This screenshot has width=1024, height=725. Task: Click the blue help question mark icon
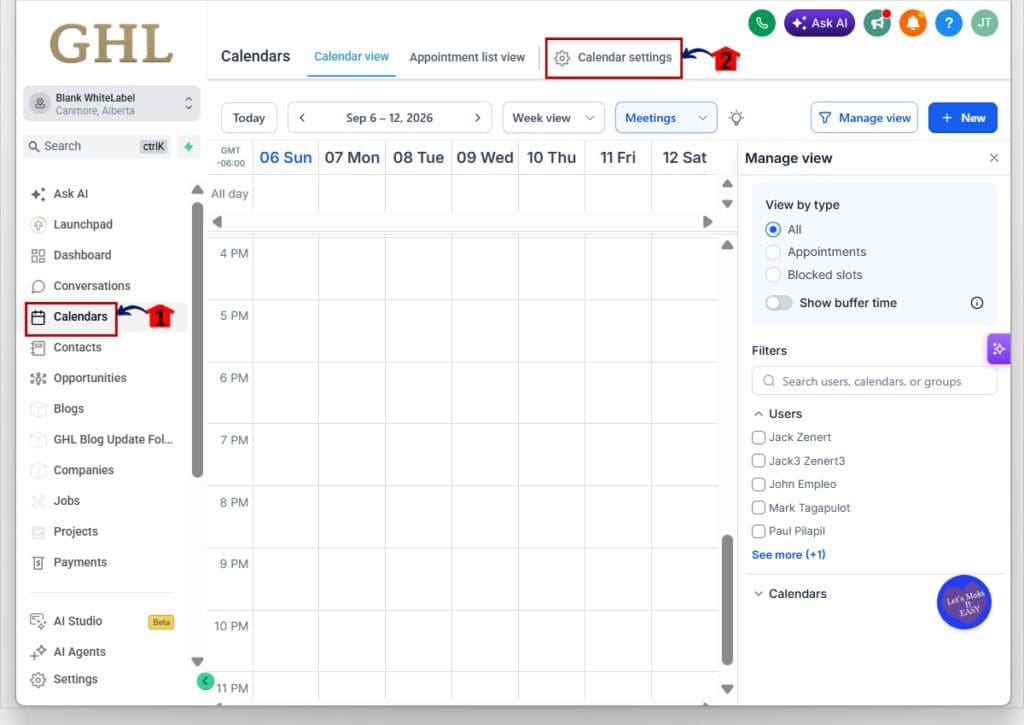pos(948,24)
